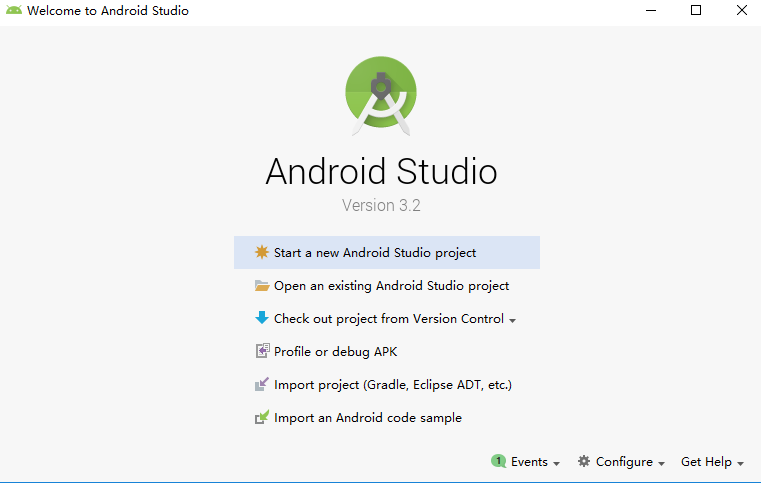The width and height of the screenshot is (761, 483).
Task: Select Import project (Gradle, Eclipse ADT, etc.)
Action: pos(387,384)
